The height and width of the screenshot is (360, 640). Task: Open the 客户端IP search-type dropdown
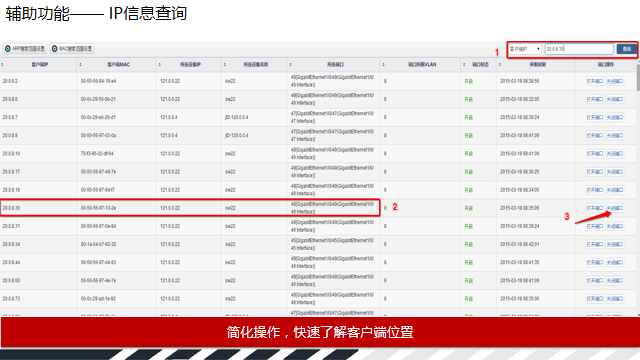point(525,49)
